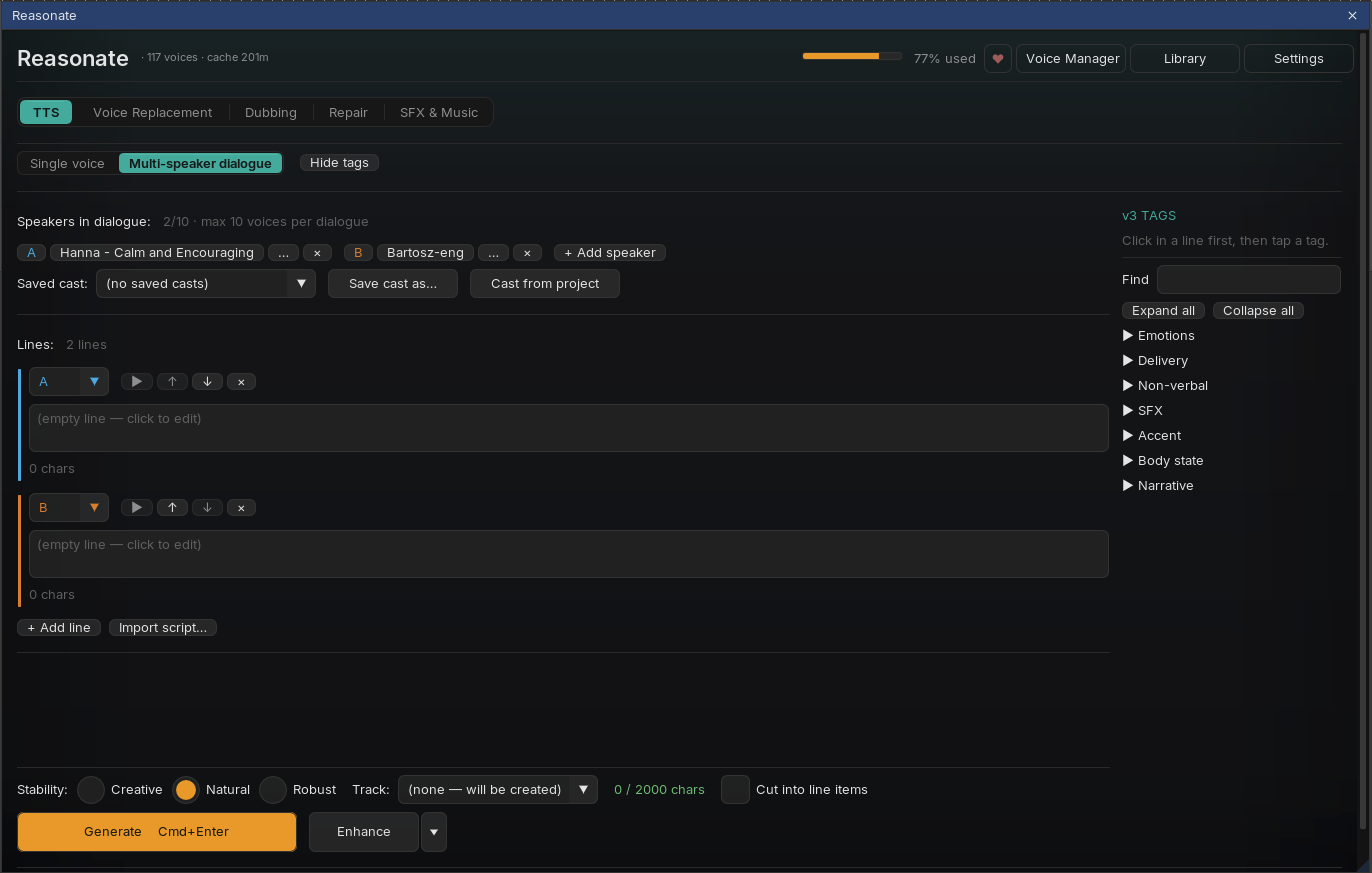Expand SFX tag group
The height and width of the screenshot is (873, 1372).
click(x=1143, y=411)
